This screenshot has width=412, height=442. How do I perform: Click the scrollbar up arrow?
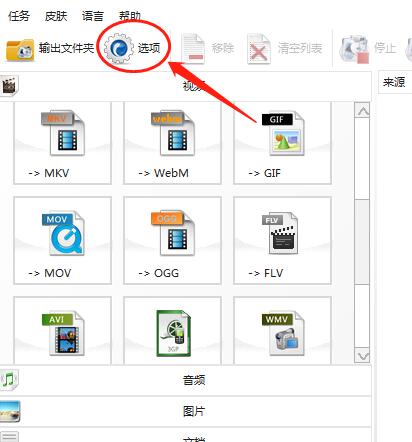click(362, 111)
